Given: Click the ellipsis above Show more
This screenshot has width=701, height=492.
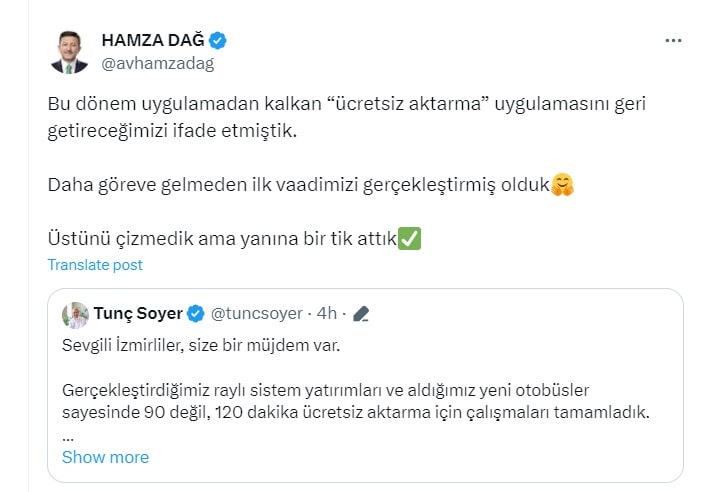Looking at the screenshot, I should (68, 436).
